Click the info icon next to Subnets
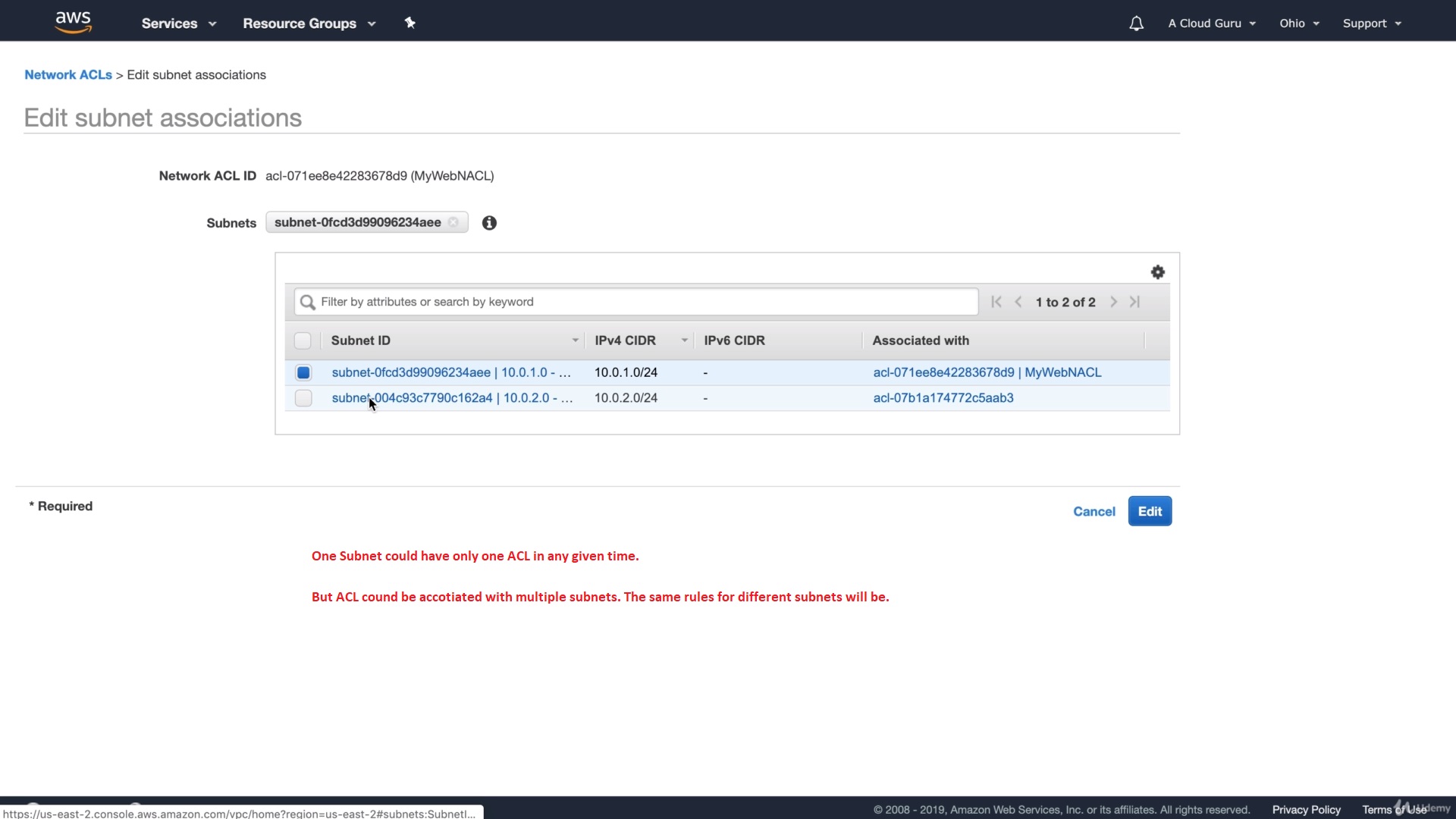 coord(489,223)
